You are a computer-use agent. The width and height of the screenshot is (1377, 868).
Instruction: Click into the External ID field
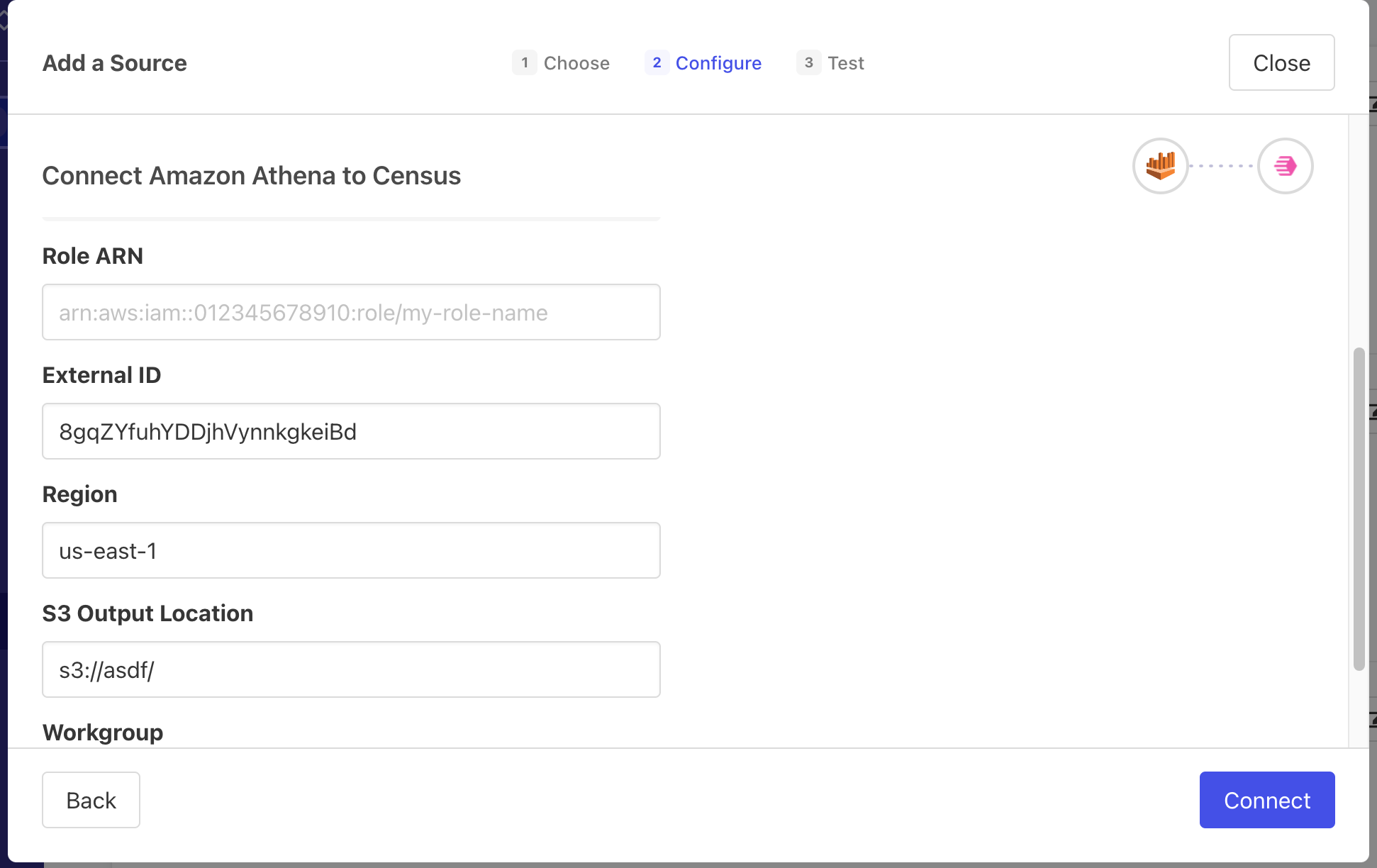point(351,431)
